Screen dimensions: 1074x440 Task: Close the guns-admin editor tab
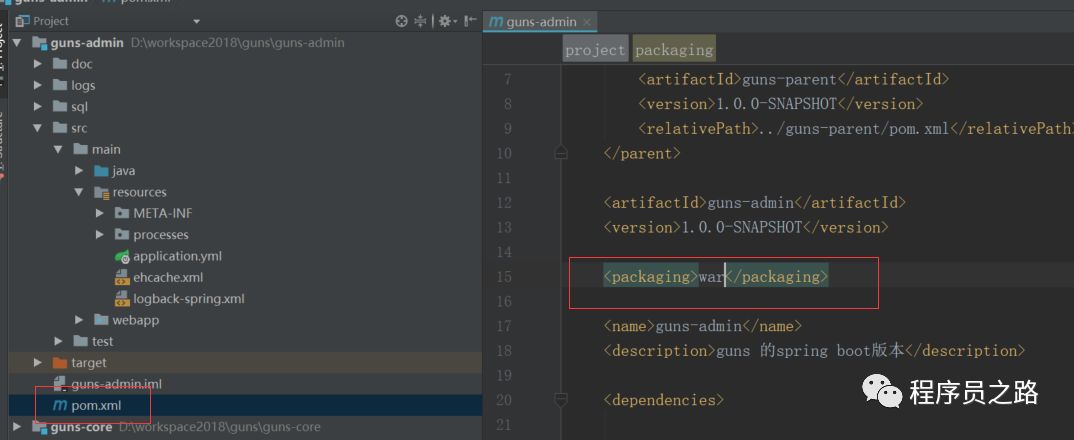[x=587, y=21]
